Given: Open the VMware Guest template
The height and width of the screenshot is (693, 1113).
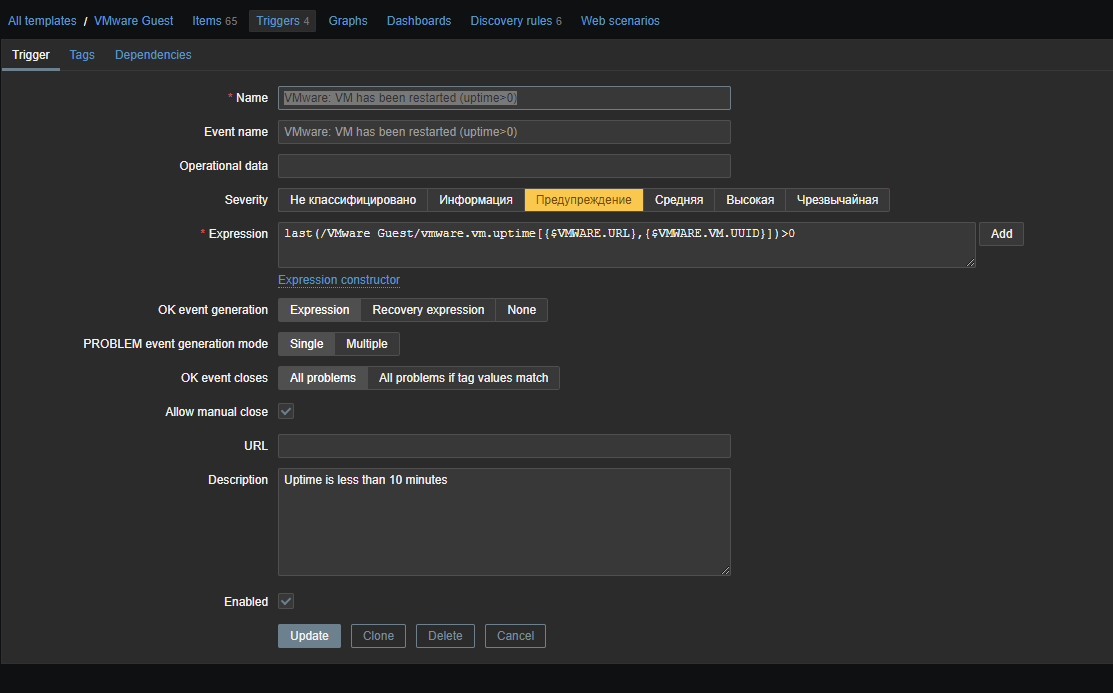Looking at the screenshot, I should 133,20.
